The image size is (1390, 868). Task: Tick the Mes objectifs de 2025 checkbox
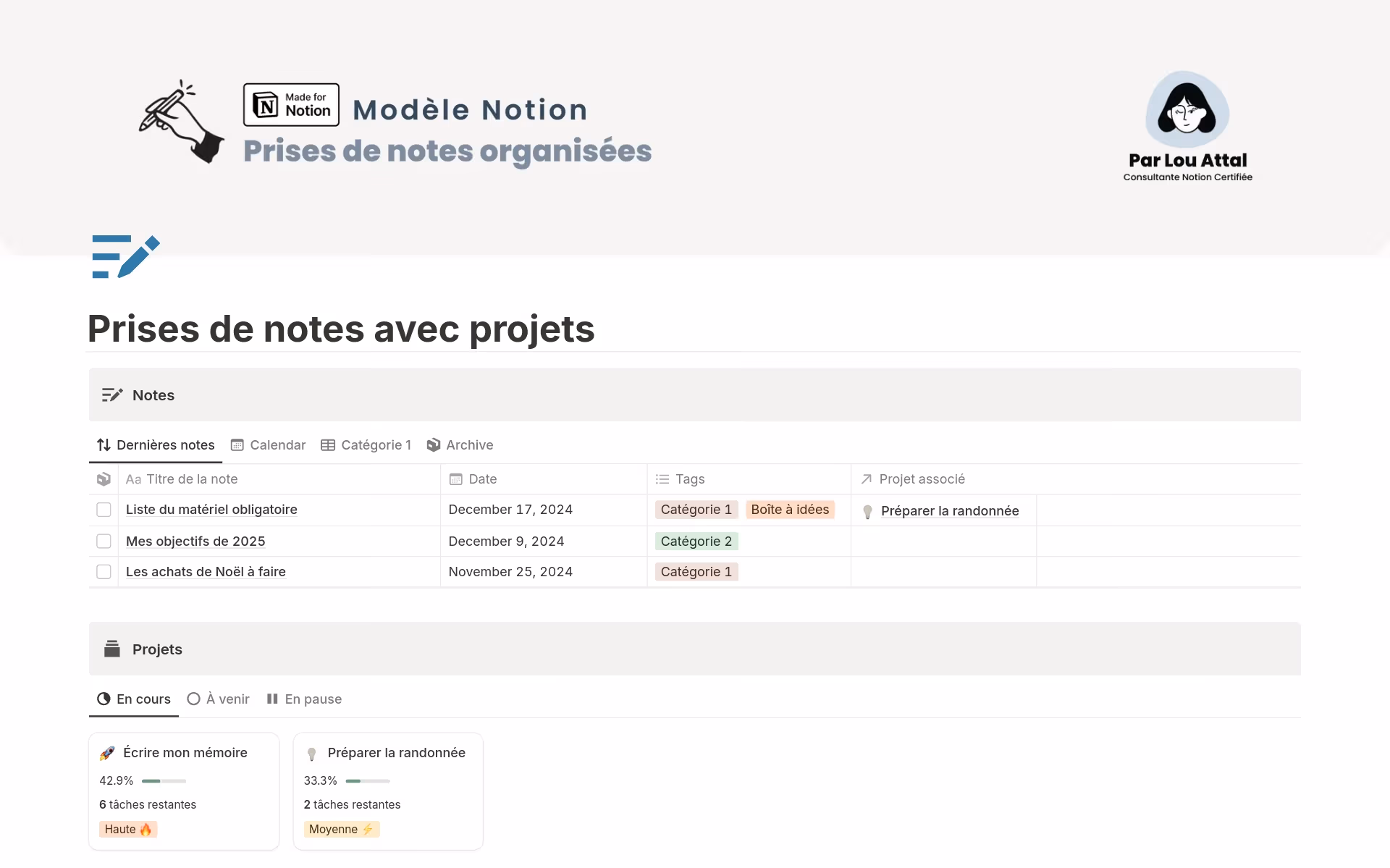(x=104, y=542)
